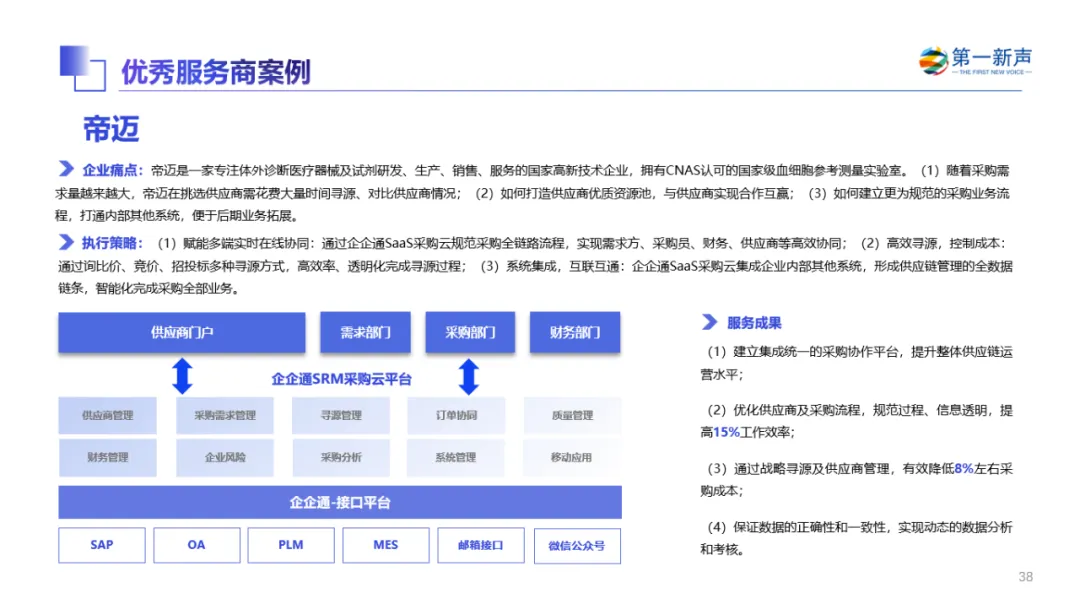
Task: Select the 微信公众号 box
Action: tap(577, 546)
